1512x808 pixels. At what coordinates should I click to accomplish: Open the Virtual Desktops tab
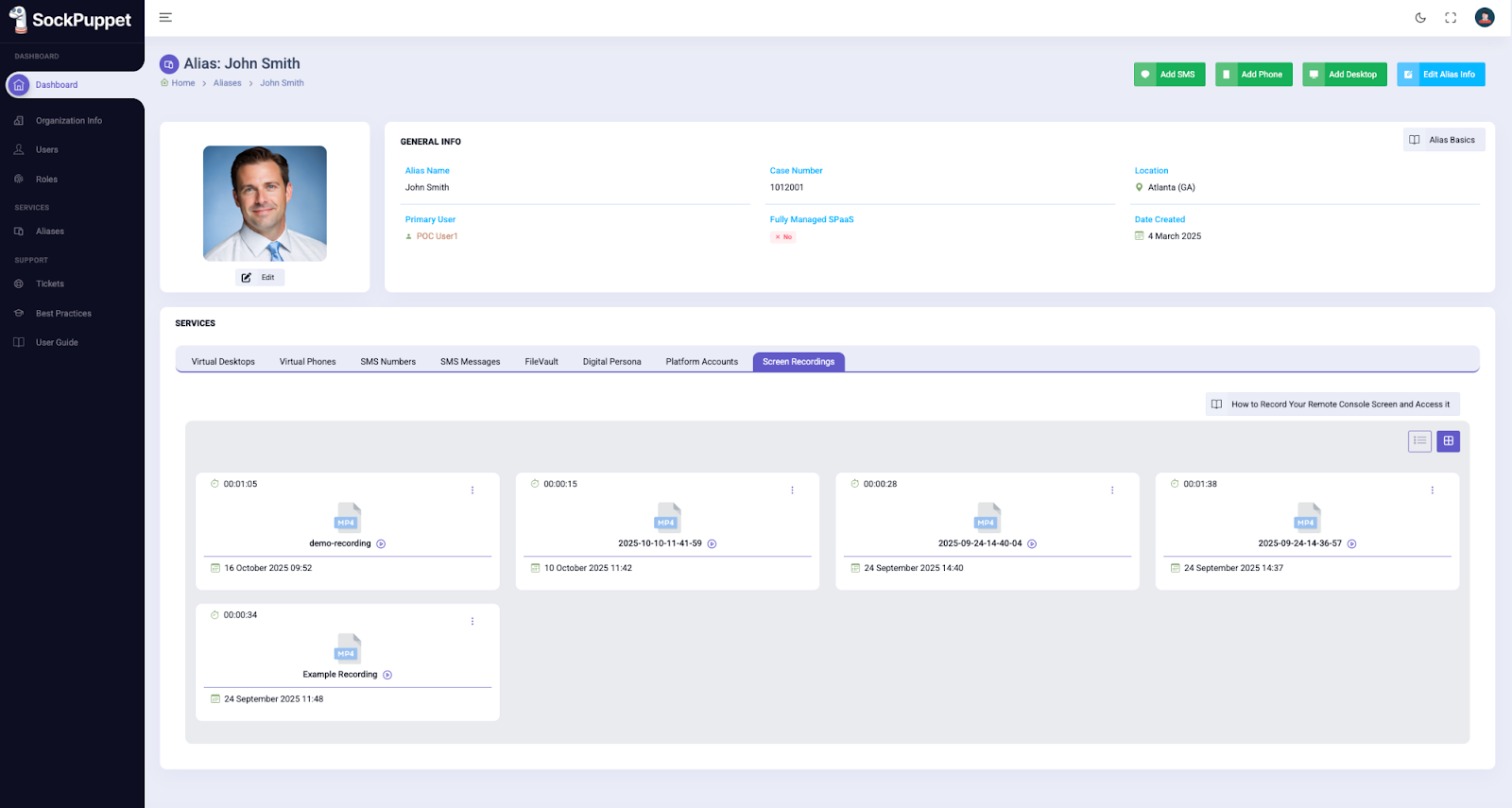coord(223,362)
